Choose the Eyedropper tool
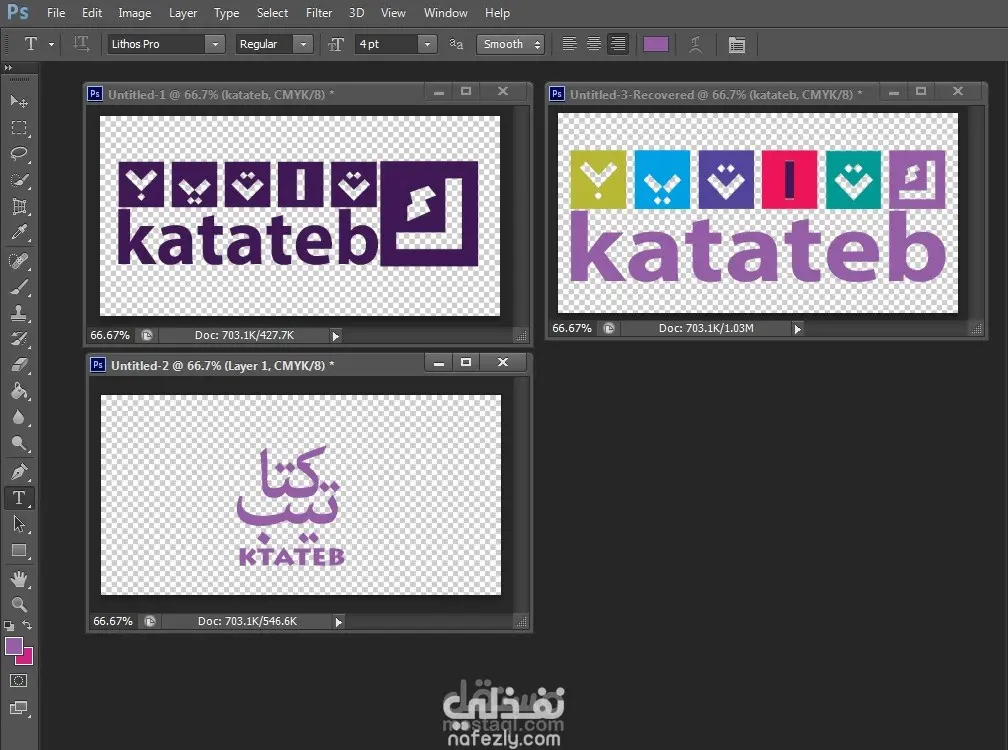1008x750 pixels. pos(19,233)
